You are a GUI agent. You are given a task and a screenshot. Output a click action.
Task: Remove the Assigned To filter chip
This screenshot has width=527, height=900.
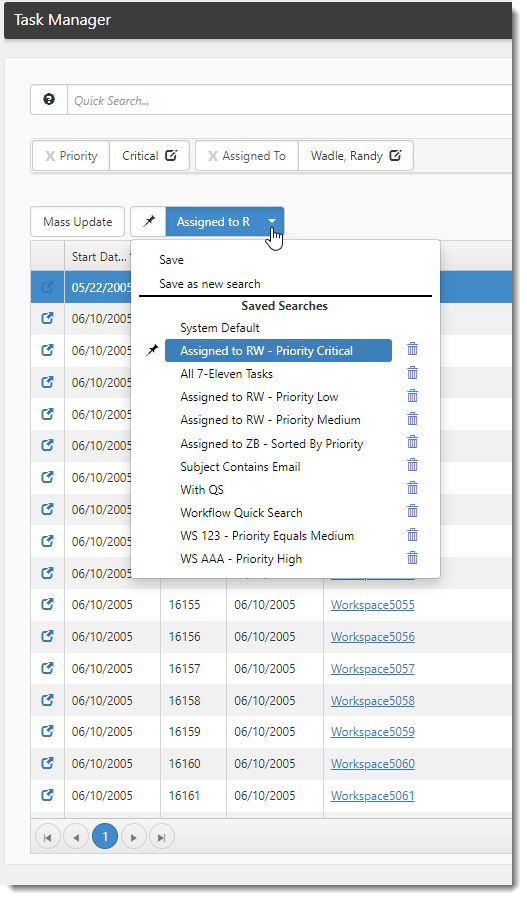[213, 156]
